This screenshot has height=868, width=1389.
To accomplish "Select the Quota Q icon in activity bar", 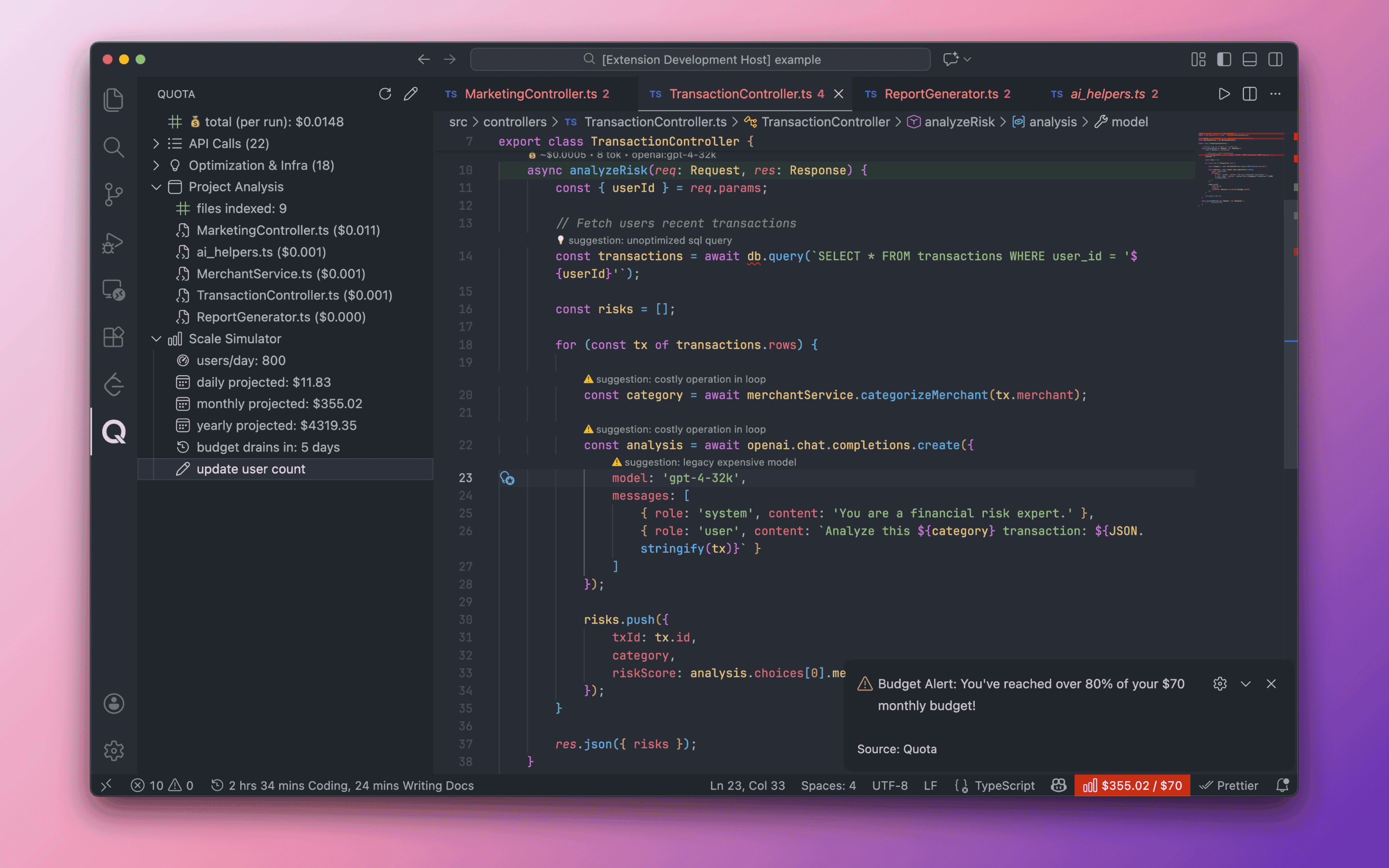I will click(x=114, y=432).
